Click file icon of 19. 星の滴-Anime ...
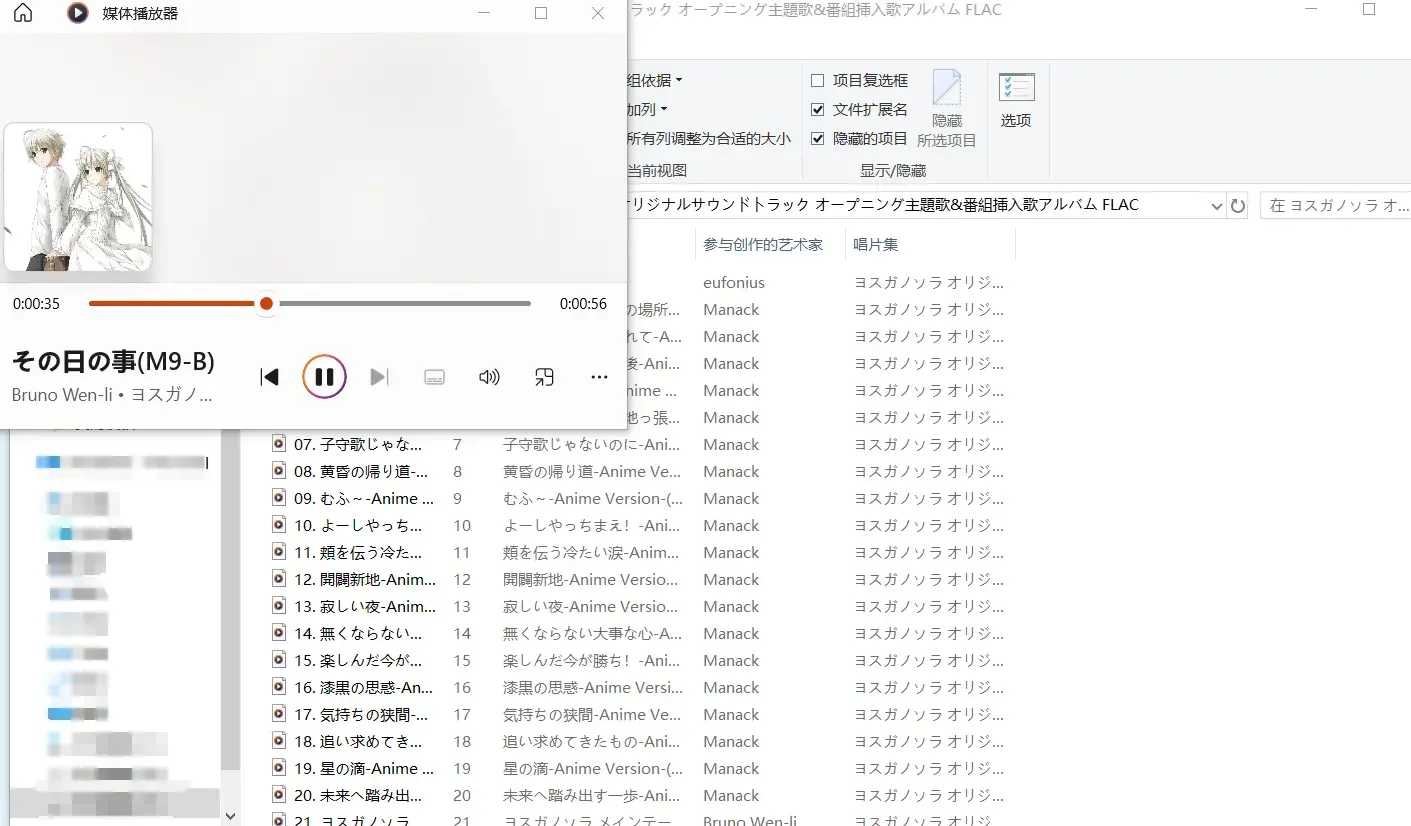1411x826 pixels. [x=279, y=768]
